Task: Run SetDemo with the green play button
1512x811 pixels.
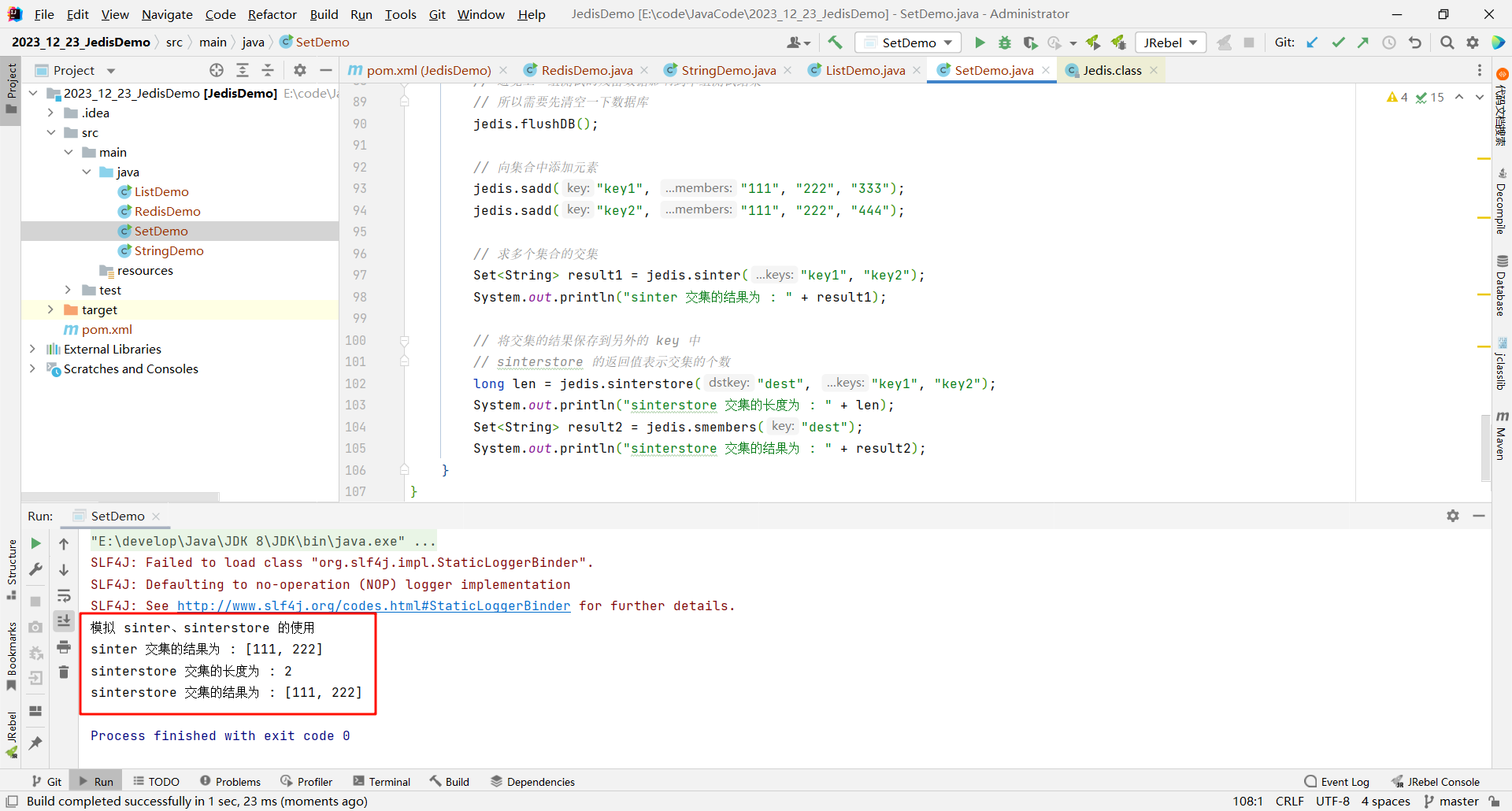Action: [980, 43]
